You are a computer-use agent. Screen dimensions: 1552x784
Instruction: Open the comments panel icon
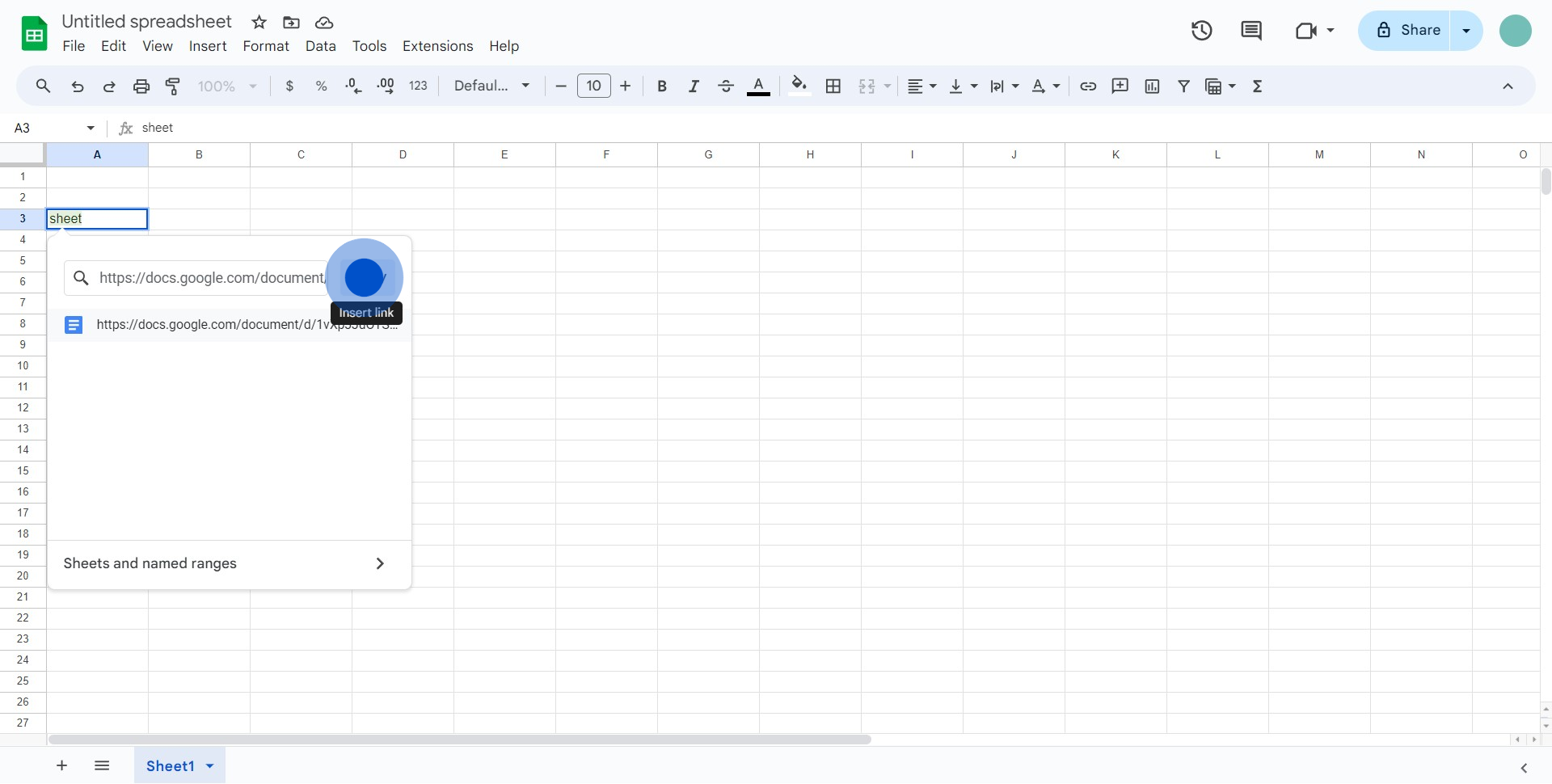pos(1250,31)
